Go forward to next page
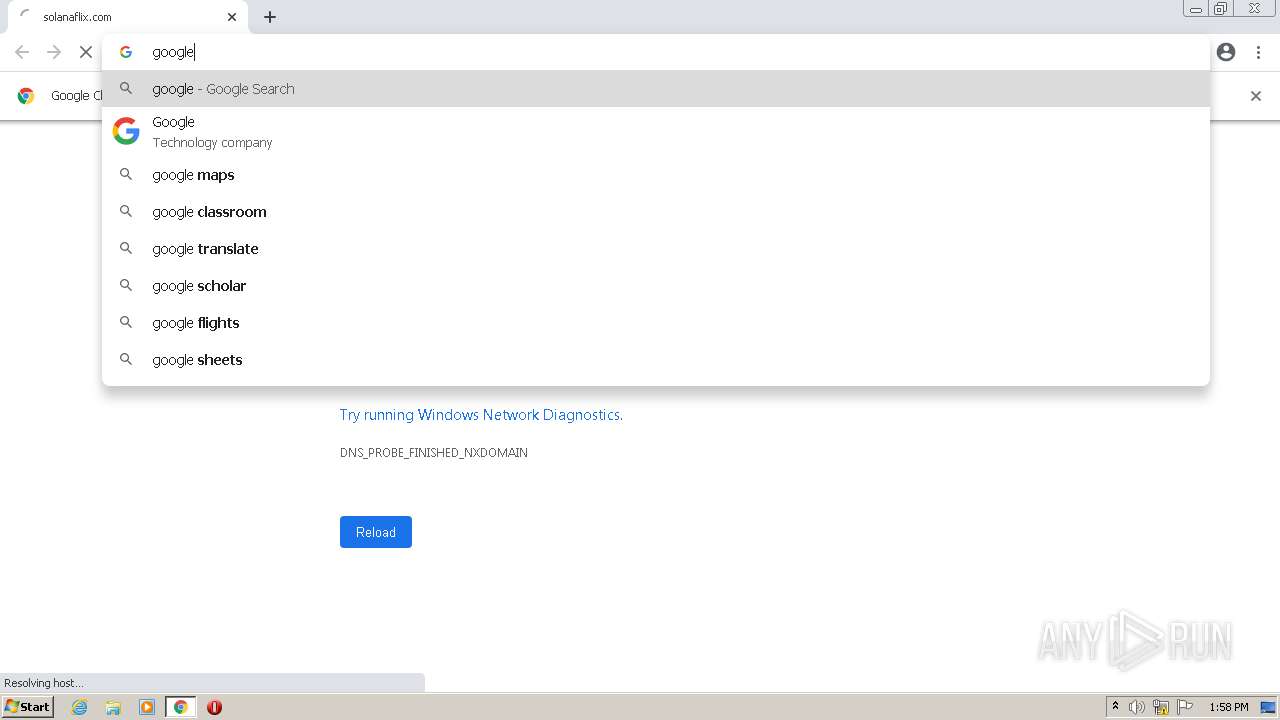 54,52
